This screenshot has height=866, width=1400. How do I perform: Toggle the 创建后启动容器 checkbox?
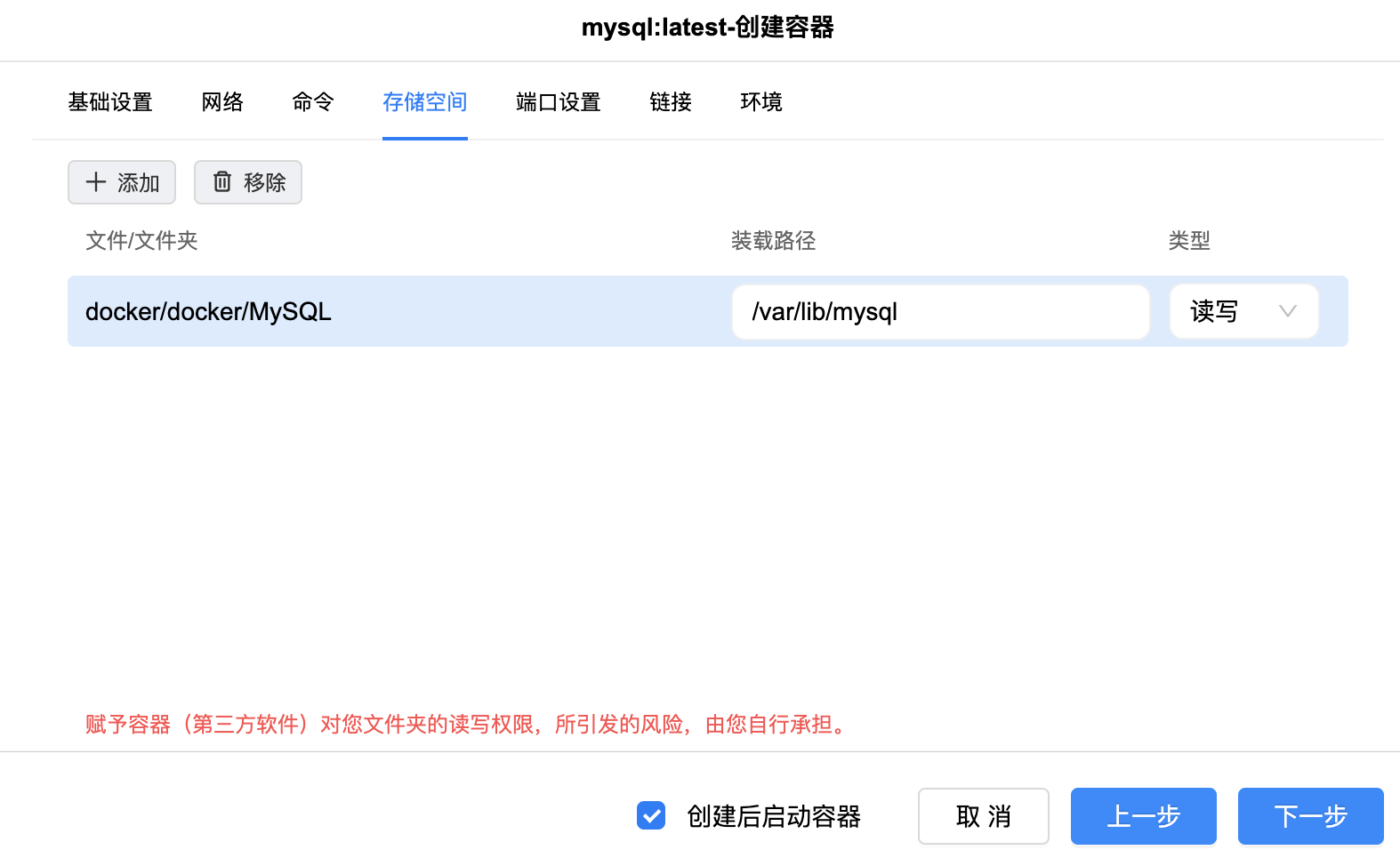[x=651, y=815]
